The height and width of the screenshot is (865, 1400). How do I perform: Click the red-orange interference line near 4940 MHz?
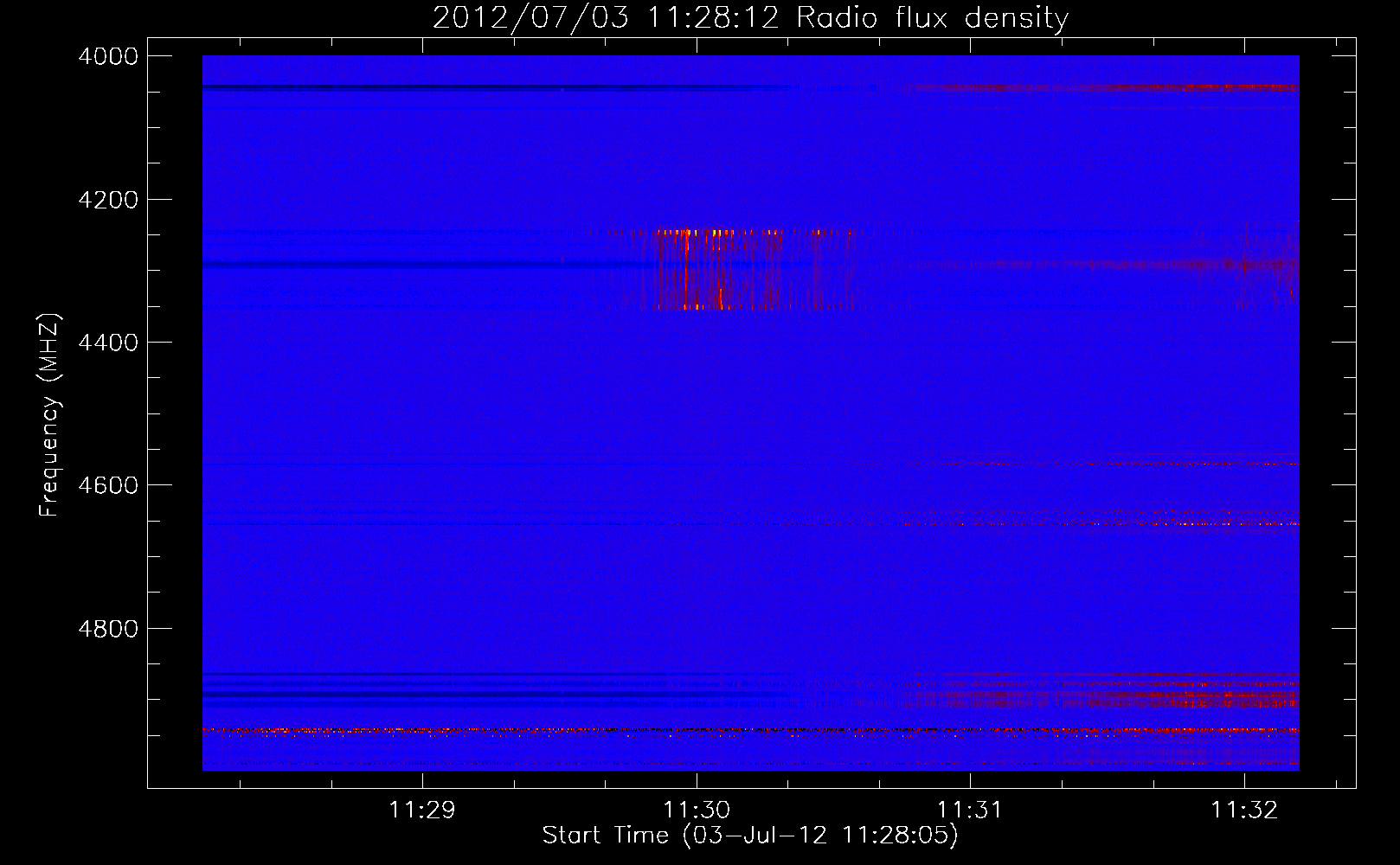pyautogui.click(x=750, y=731)
